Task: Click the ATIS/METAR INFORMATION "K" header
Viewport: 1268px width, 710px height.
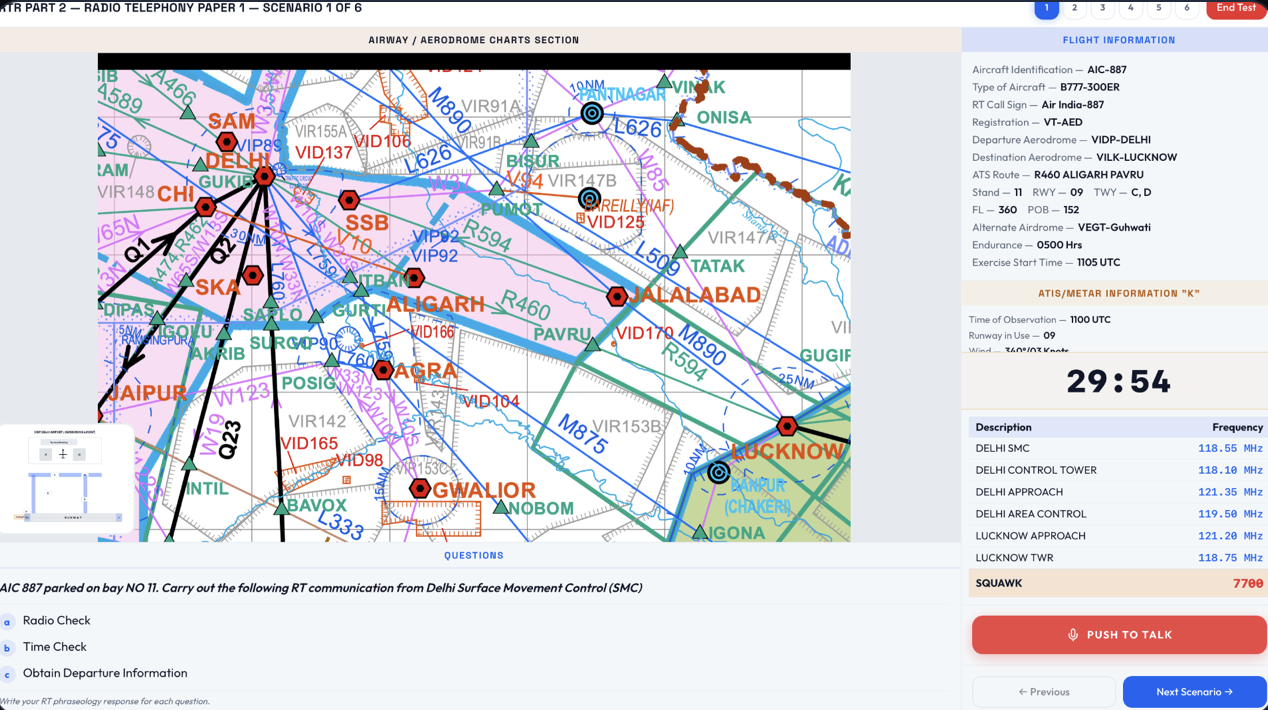Action: [1119, 294]
